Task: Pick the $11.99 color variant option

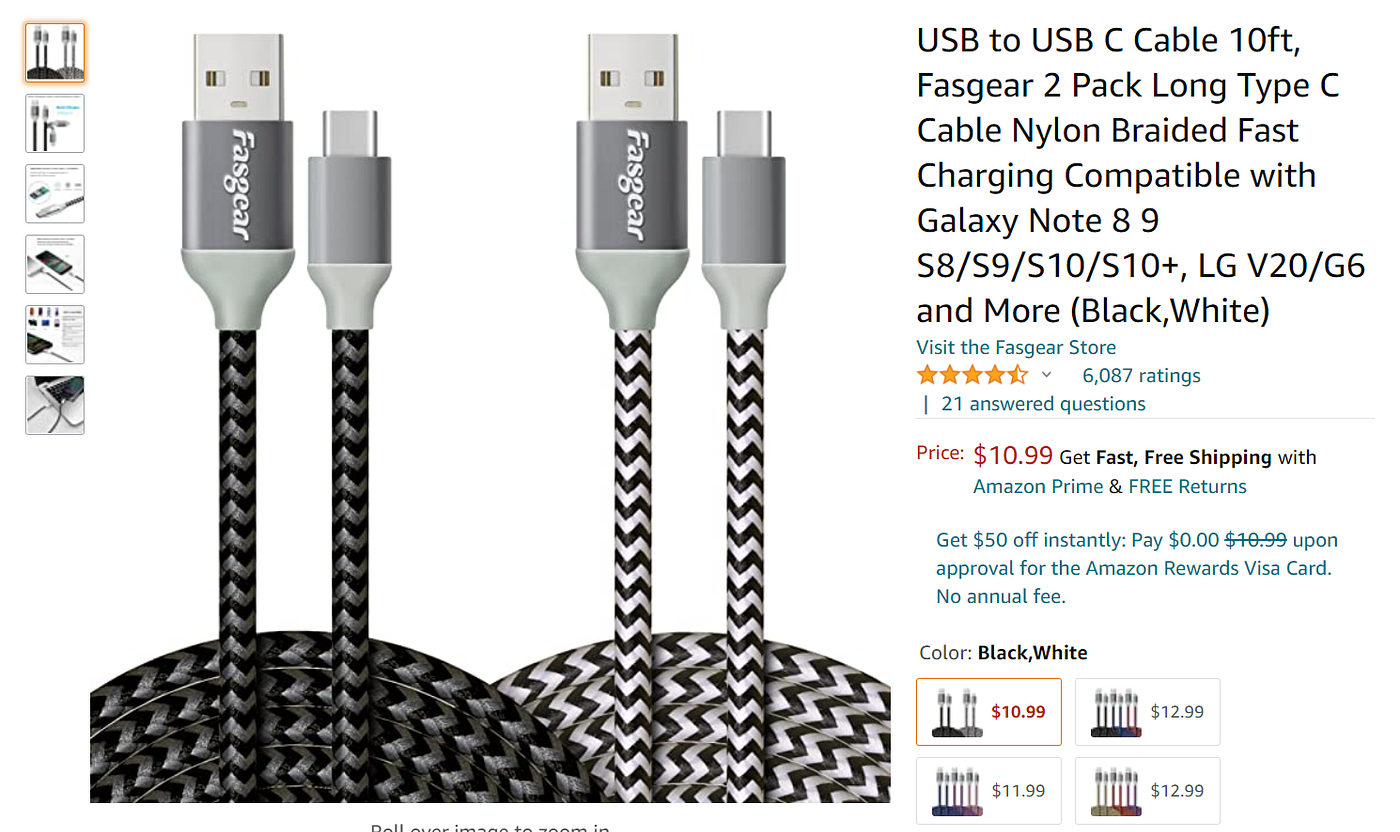Action: [988, 790]
